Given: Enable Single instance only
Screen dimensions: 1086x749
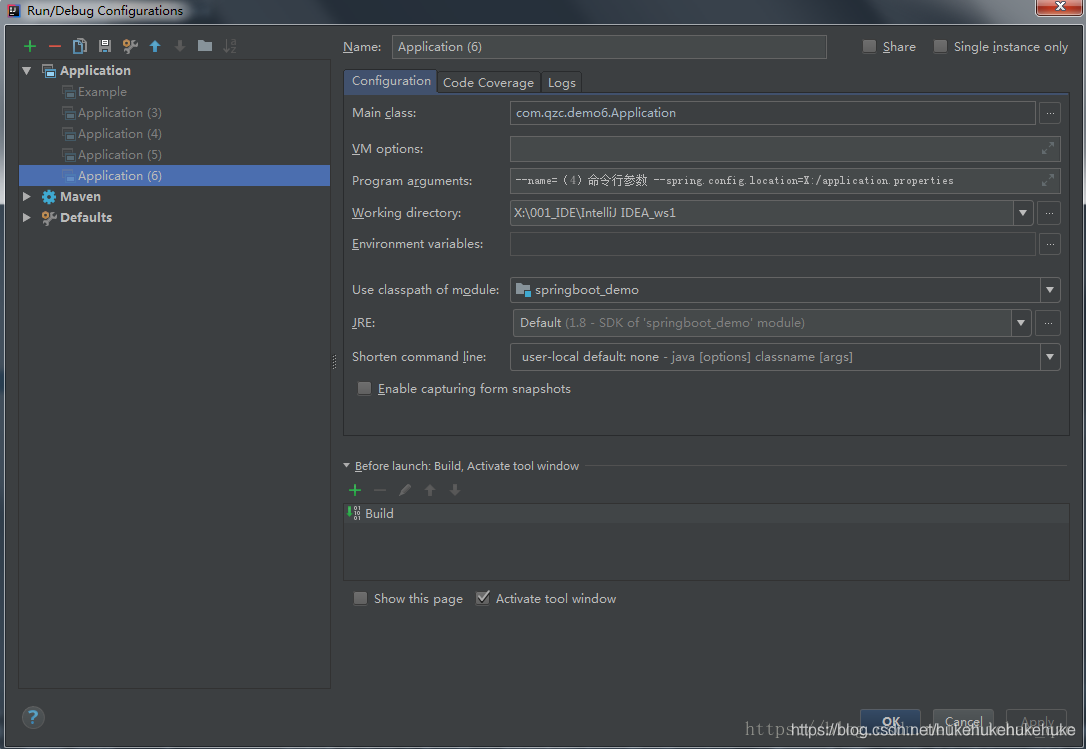Looking at the screenshot, I should (940, 46).
